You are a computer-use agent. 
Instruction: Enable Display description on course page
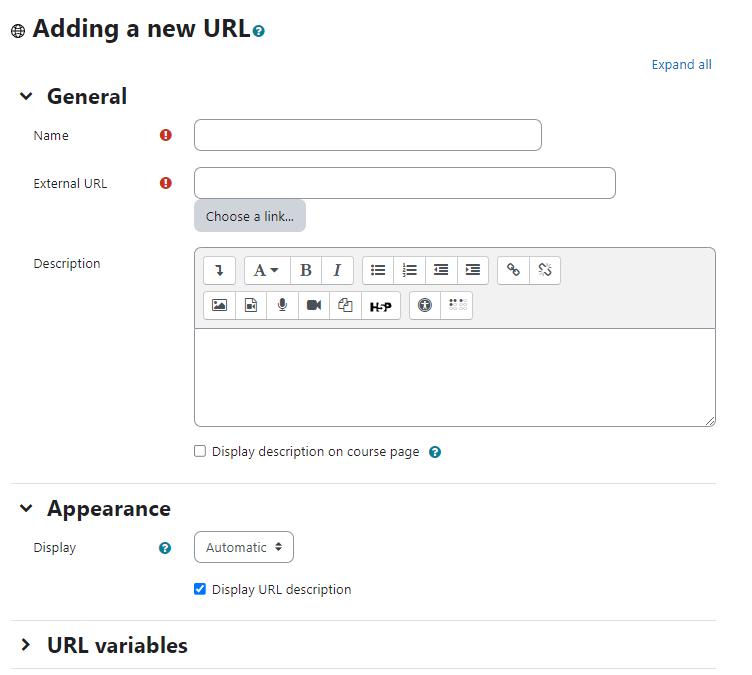tap(200, 451)
